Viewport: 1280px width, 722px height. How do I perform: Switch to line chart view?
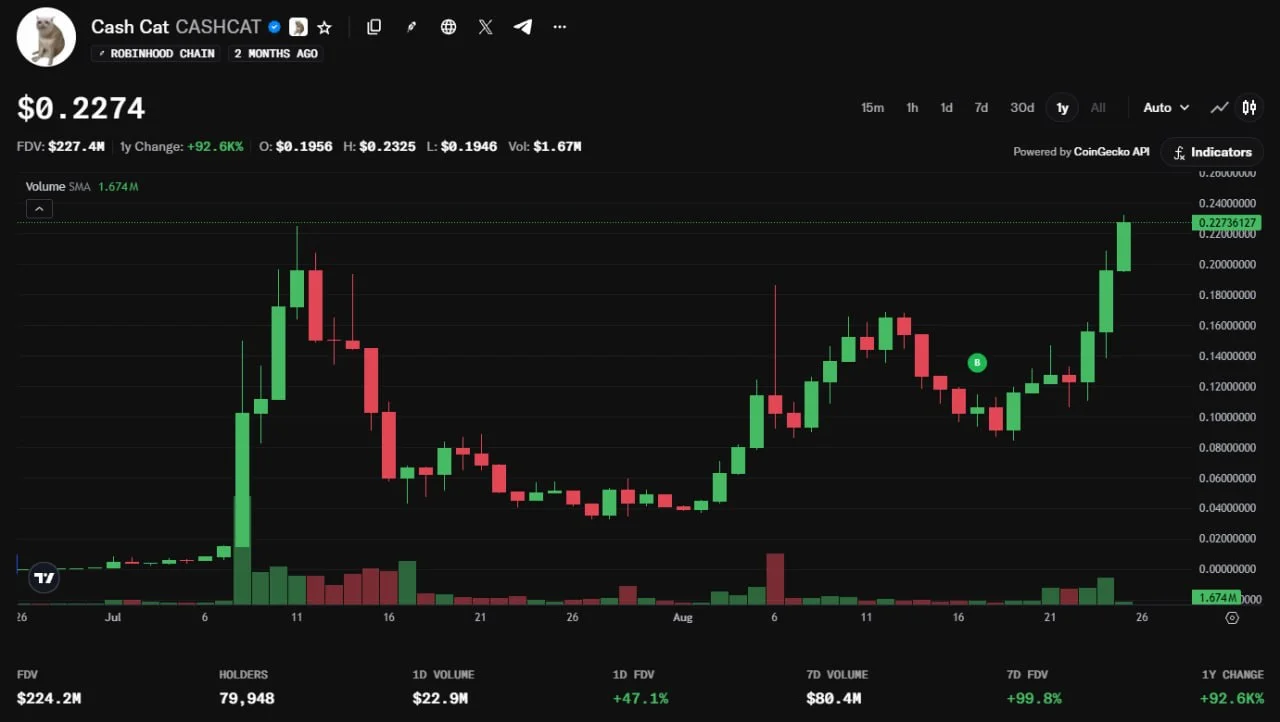pyautogui.click(x=1219, y=107)
